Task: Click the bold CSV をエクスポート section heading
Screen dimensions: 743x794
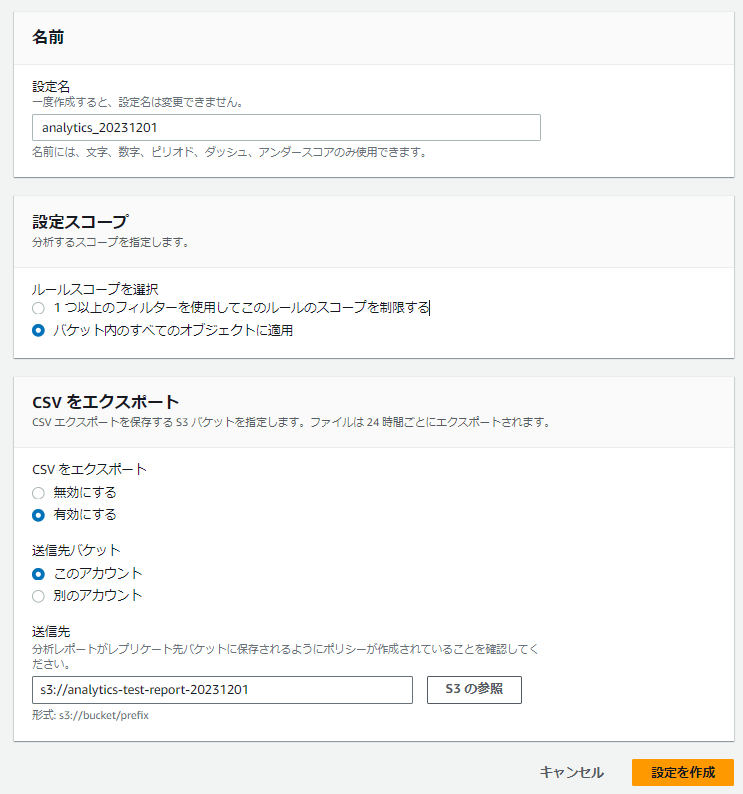Action: pos(105,402)
